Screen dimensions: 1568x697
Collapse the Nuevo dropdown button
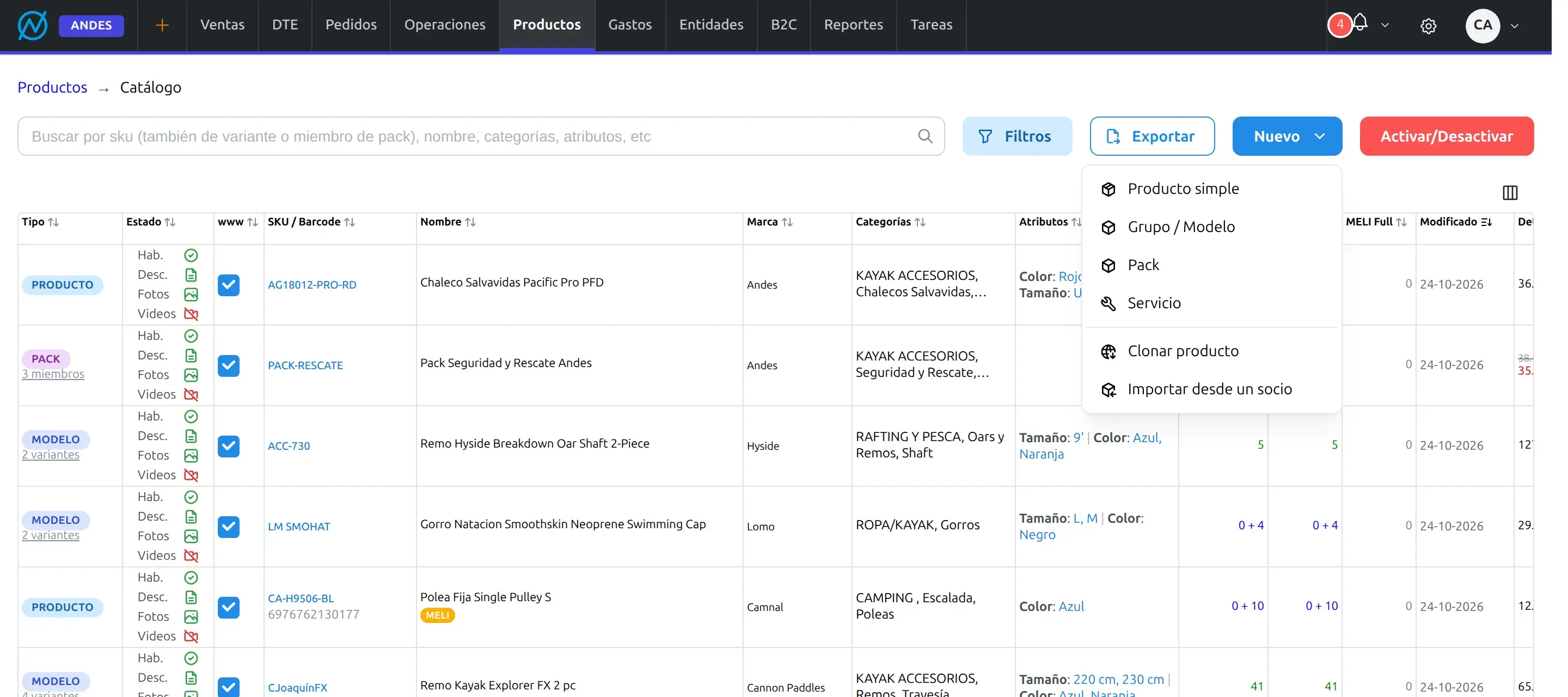click(x=1287, y=136)
